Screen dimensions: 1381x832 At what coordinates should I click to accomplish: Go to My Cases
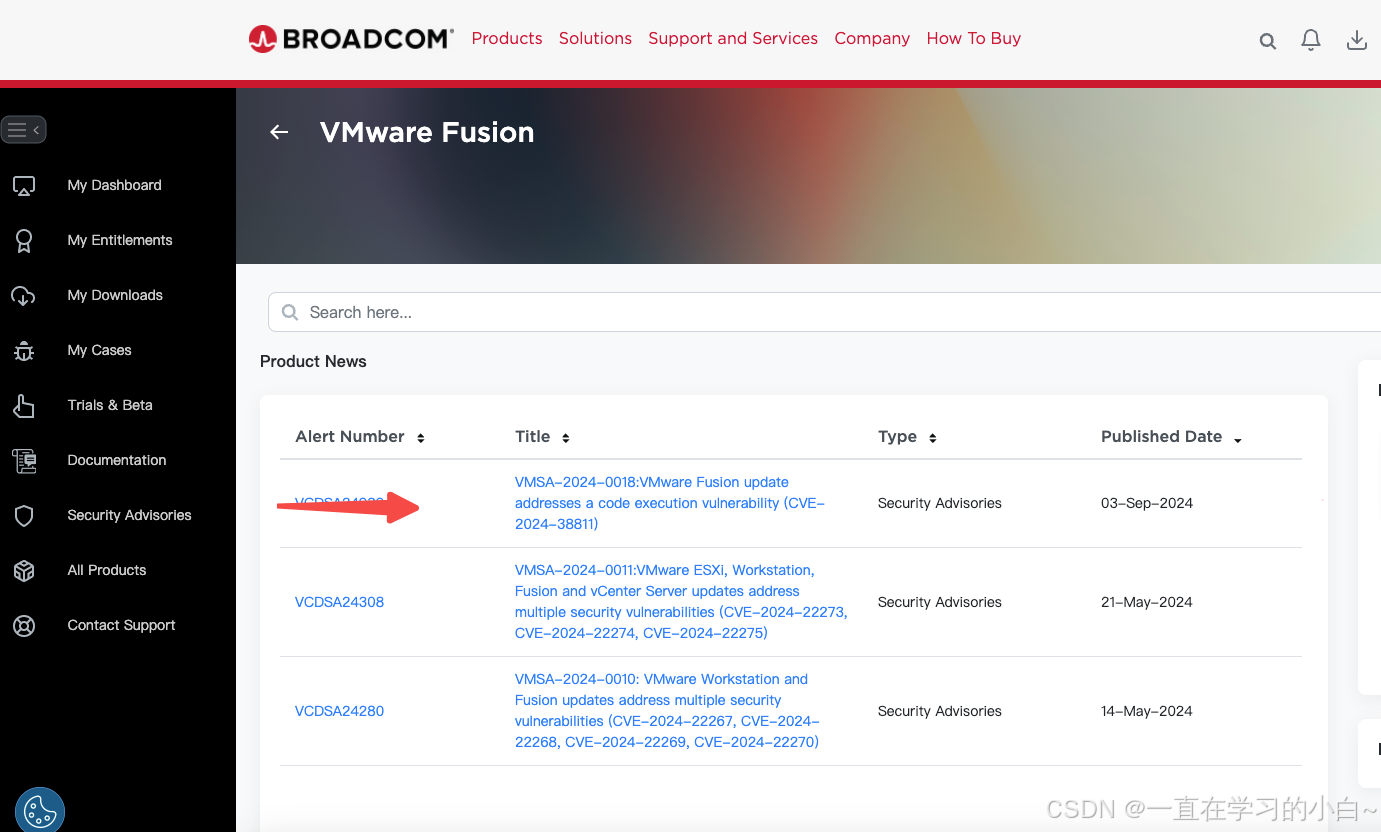pyautogui.click(x=99, y=350)
